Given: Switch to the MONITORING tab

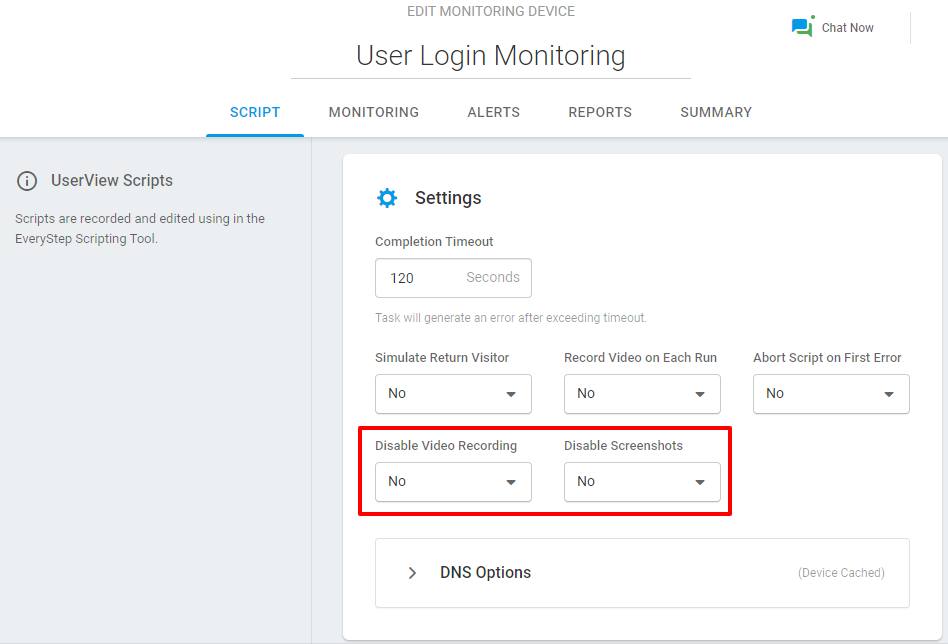Looking at the screenshot, I should coord(374,112).
